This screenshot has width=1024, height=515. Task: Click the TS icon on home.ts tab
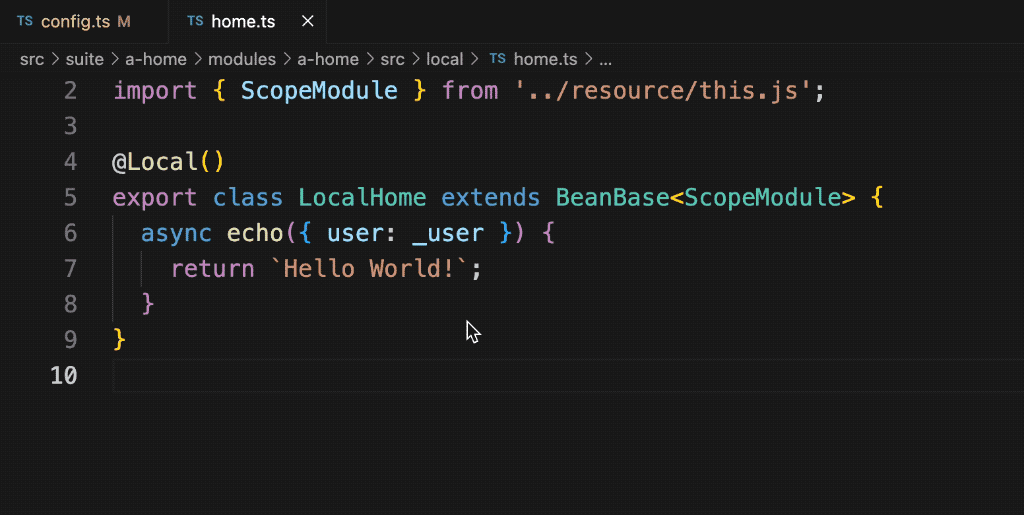pos(195,22)
